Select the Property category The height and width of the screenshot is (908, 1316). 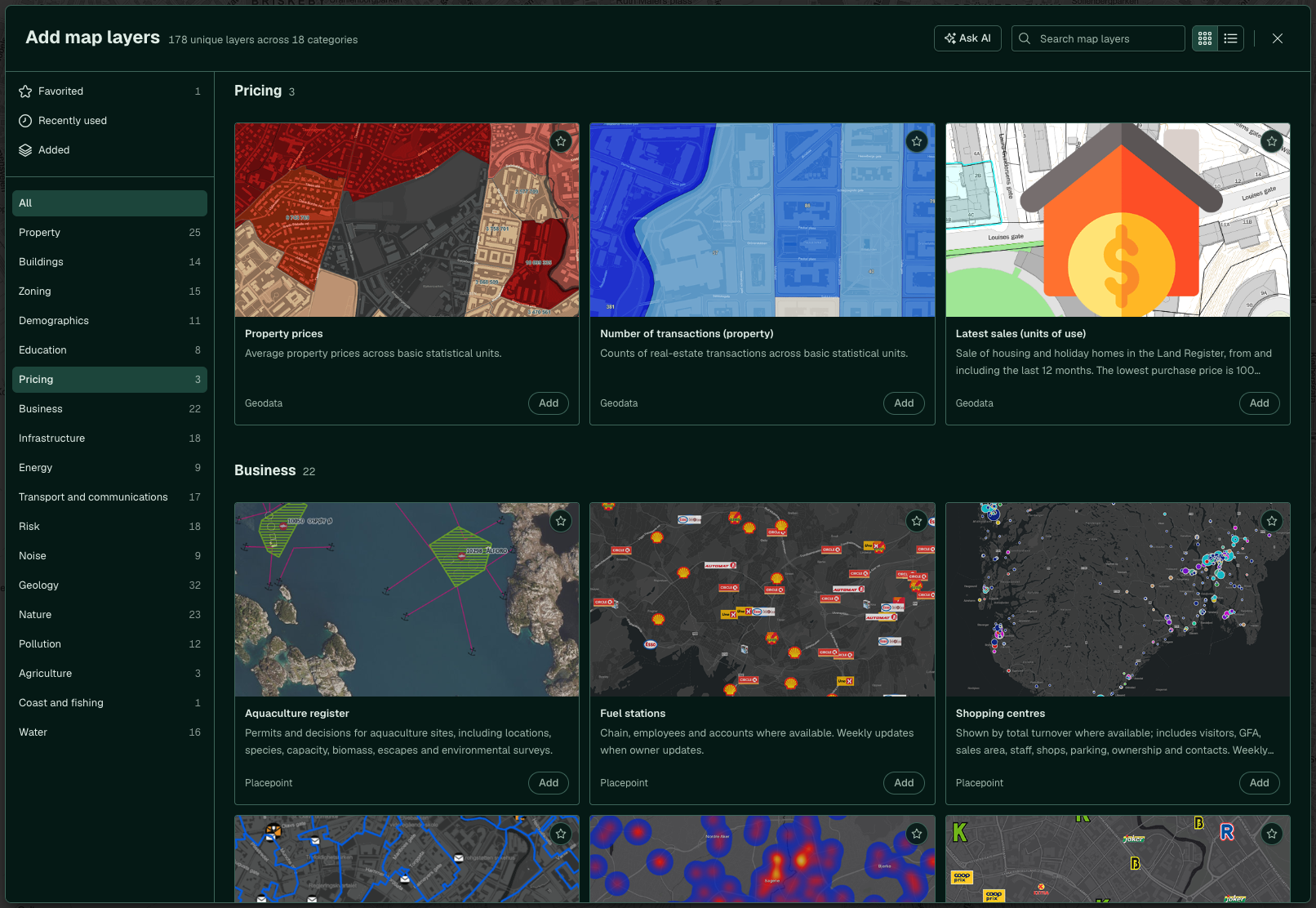[109, 233]
